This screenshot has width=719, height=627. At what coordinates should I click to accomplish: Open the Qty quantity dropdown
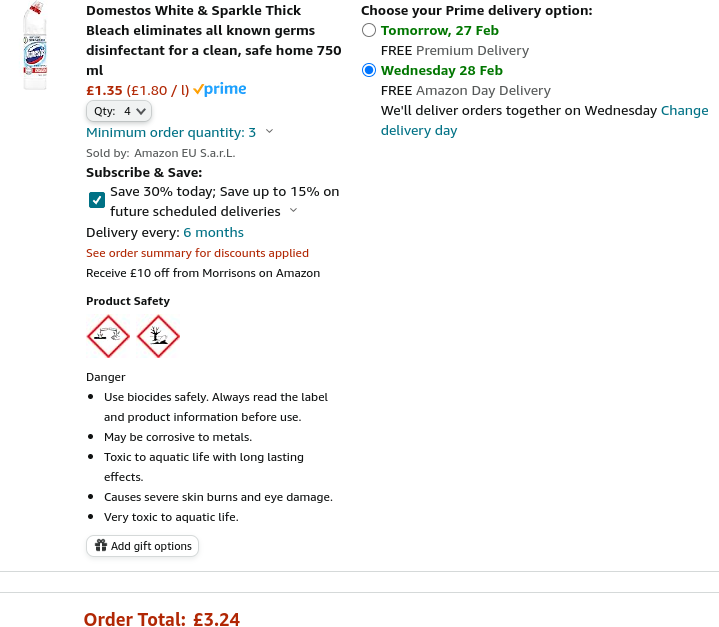(x=119, y=111)
